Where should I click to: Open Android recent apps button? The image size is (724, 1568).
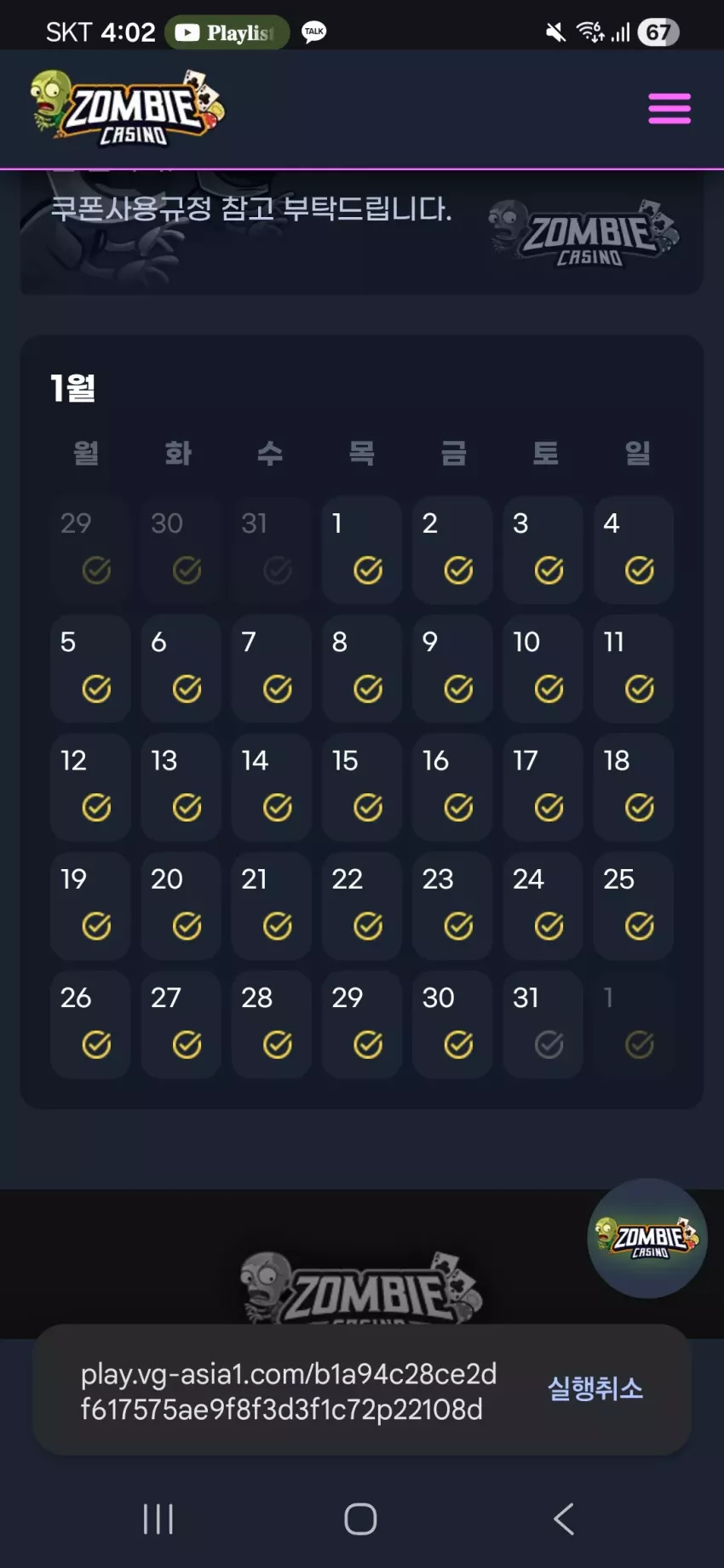tap(158, 1519)
